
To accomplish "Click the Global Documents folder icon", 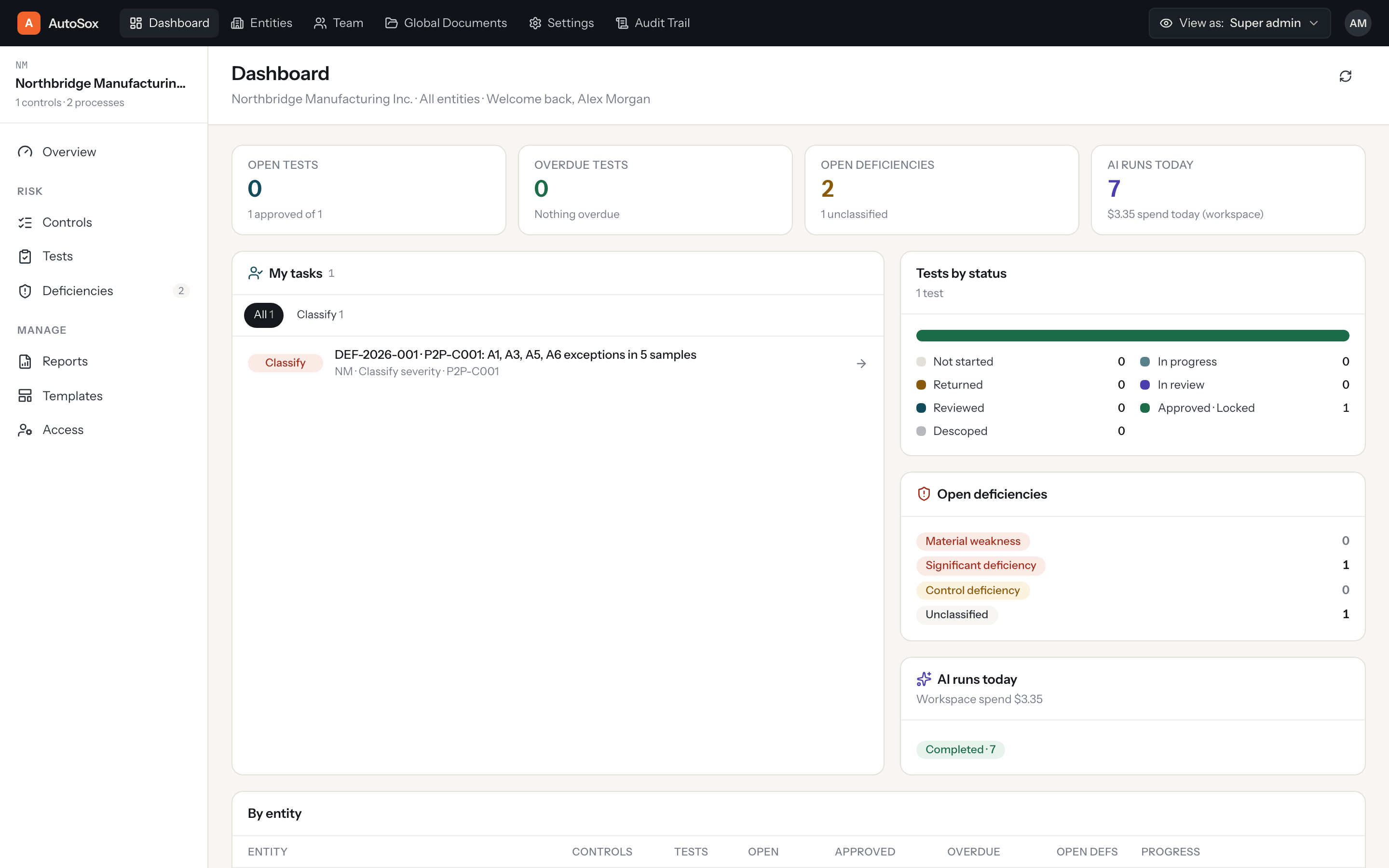I will 391,23.
